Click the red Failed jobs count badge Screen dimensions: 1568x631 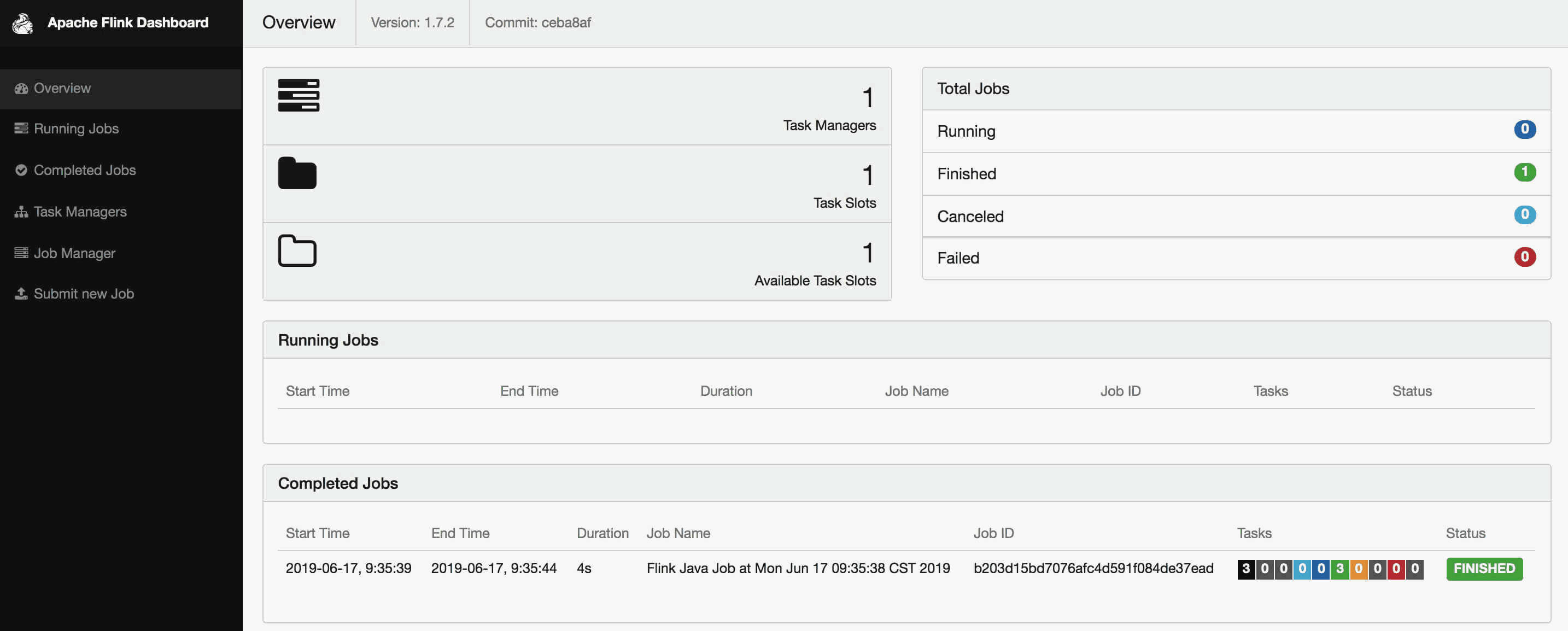pos(1524,257)
